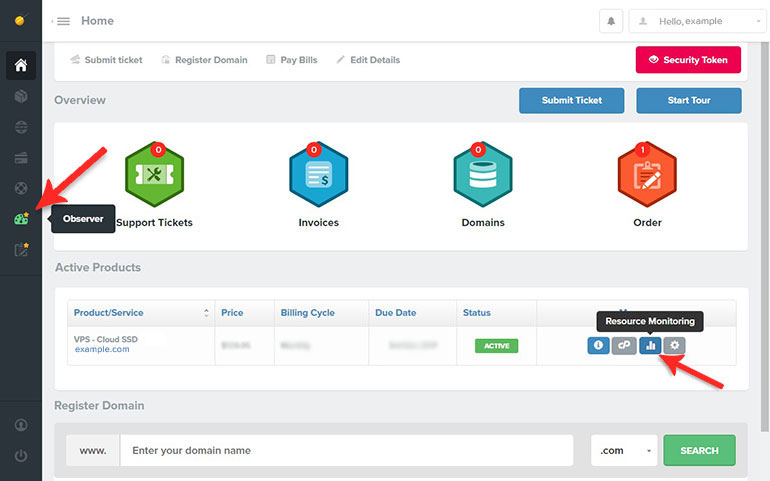This screenshot has width=770, height=481.
Task: Click the Security Token button
Action: 688,60
